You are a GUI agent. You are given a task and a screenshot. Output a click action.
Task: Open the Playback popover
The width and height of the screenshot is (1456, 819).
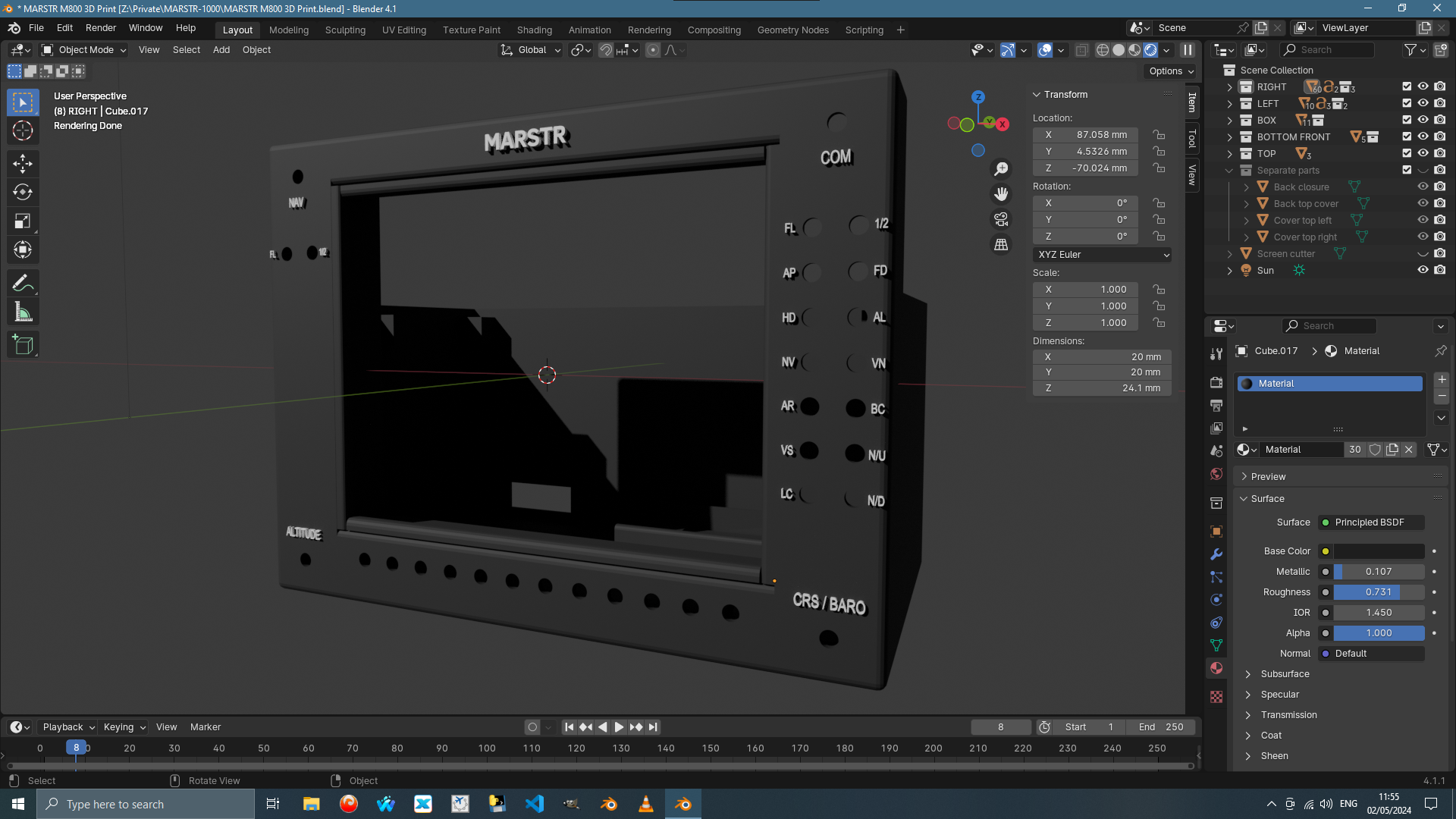68,727
